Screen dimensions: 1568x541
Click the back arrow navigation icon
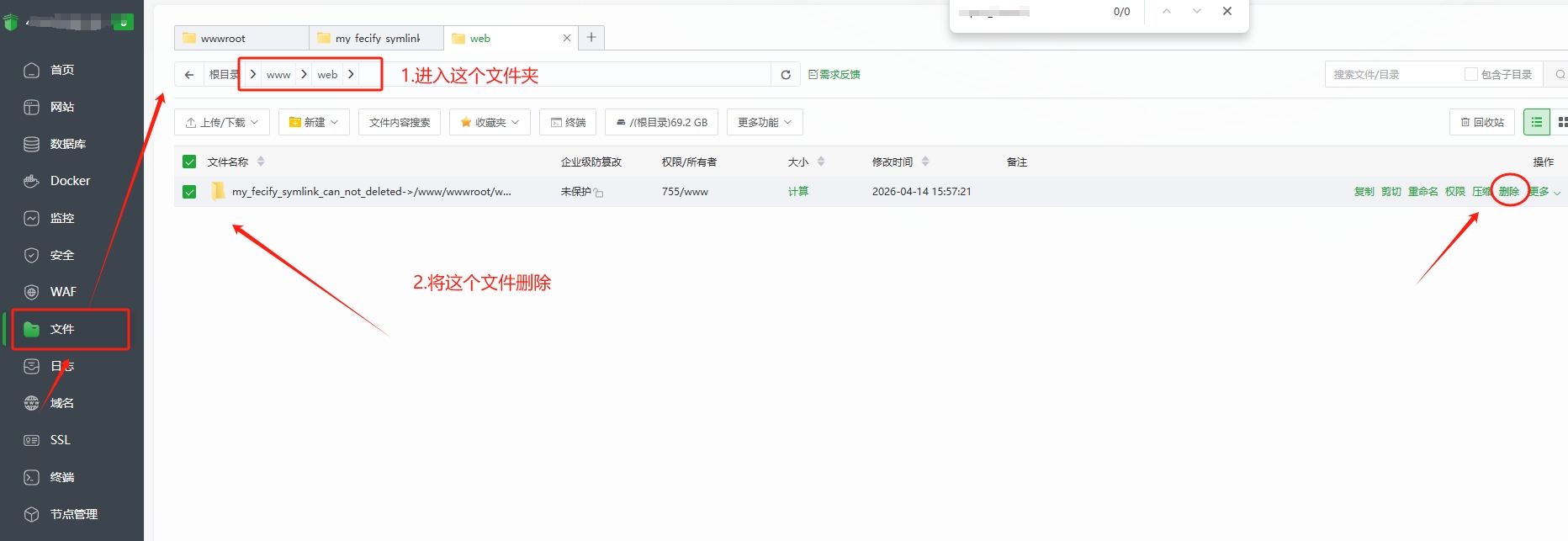189,75
